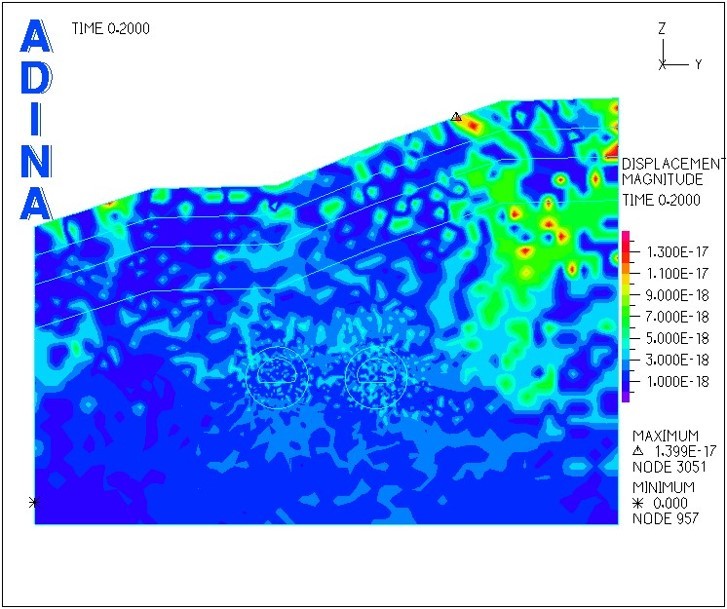This screenshot has width=727, height=609.
Task: Click the NODE 3051 text
Action: (665, 469)
